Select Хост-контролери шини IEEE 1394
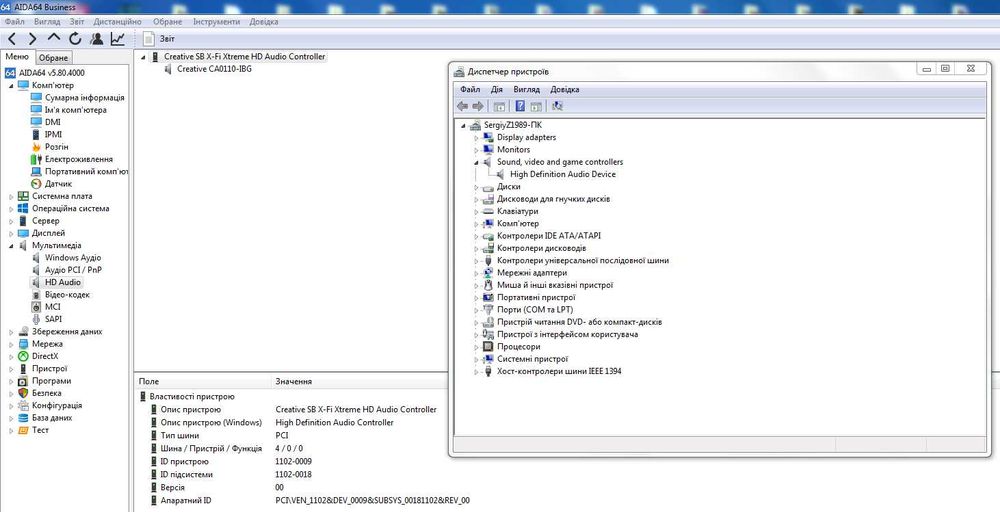The image size is (1000, 512). [559, 371]
